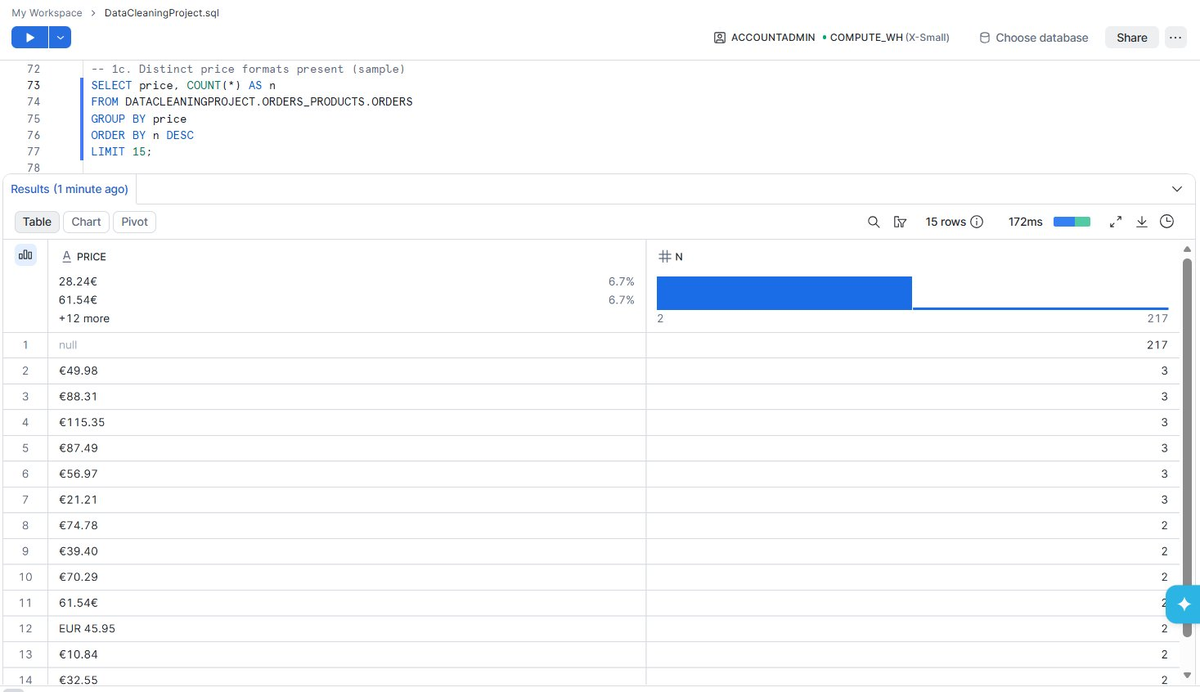The image size is (1200, 692).
Task: Open the run options dropdown arrow
Action: click(x=60, y=37)
